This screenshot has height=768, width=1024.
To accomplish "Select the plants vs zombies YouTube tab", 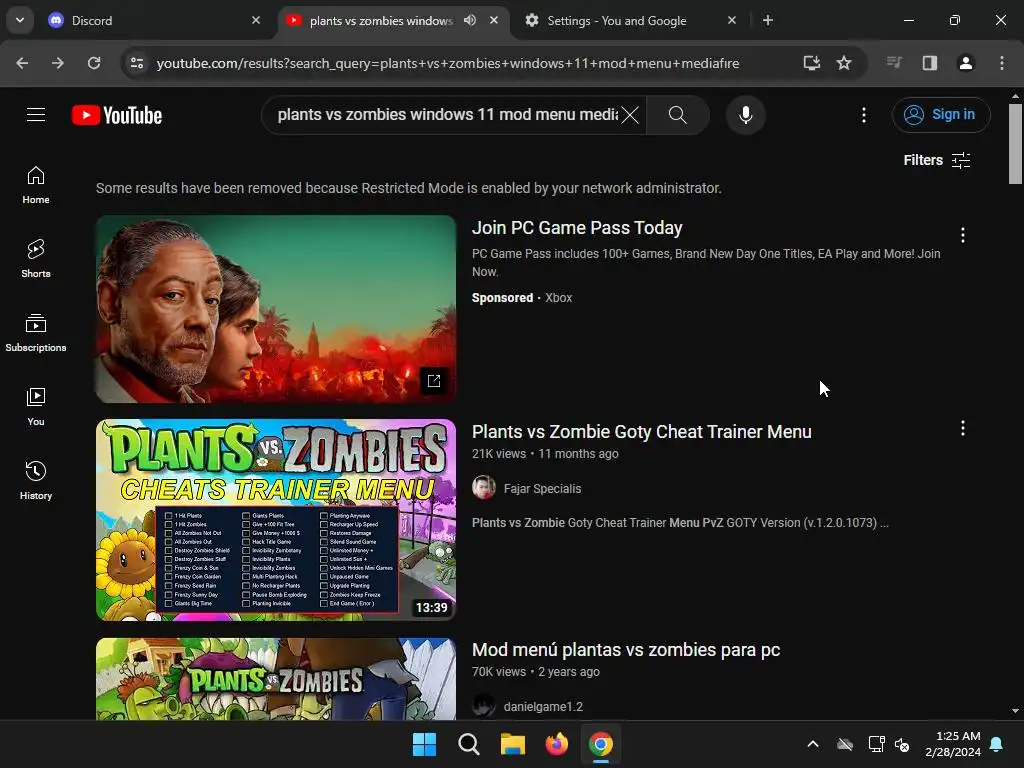I will pos(381,20).
